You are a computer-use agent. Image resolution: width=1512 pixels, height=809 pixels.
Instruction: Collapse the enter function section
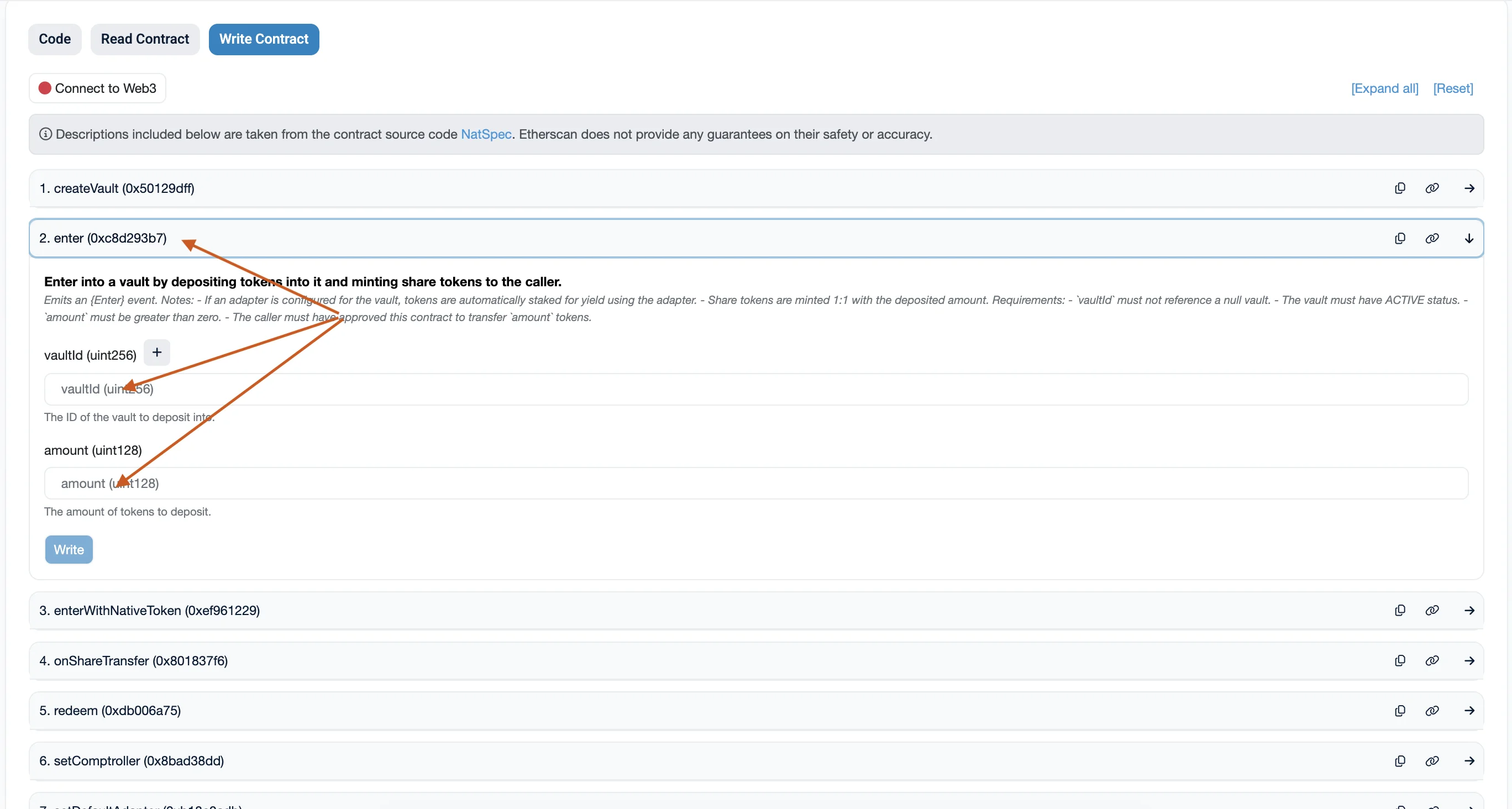click(x=1468, y=238)
